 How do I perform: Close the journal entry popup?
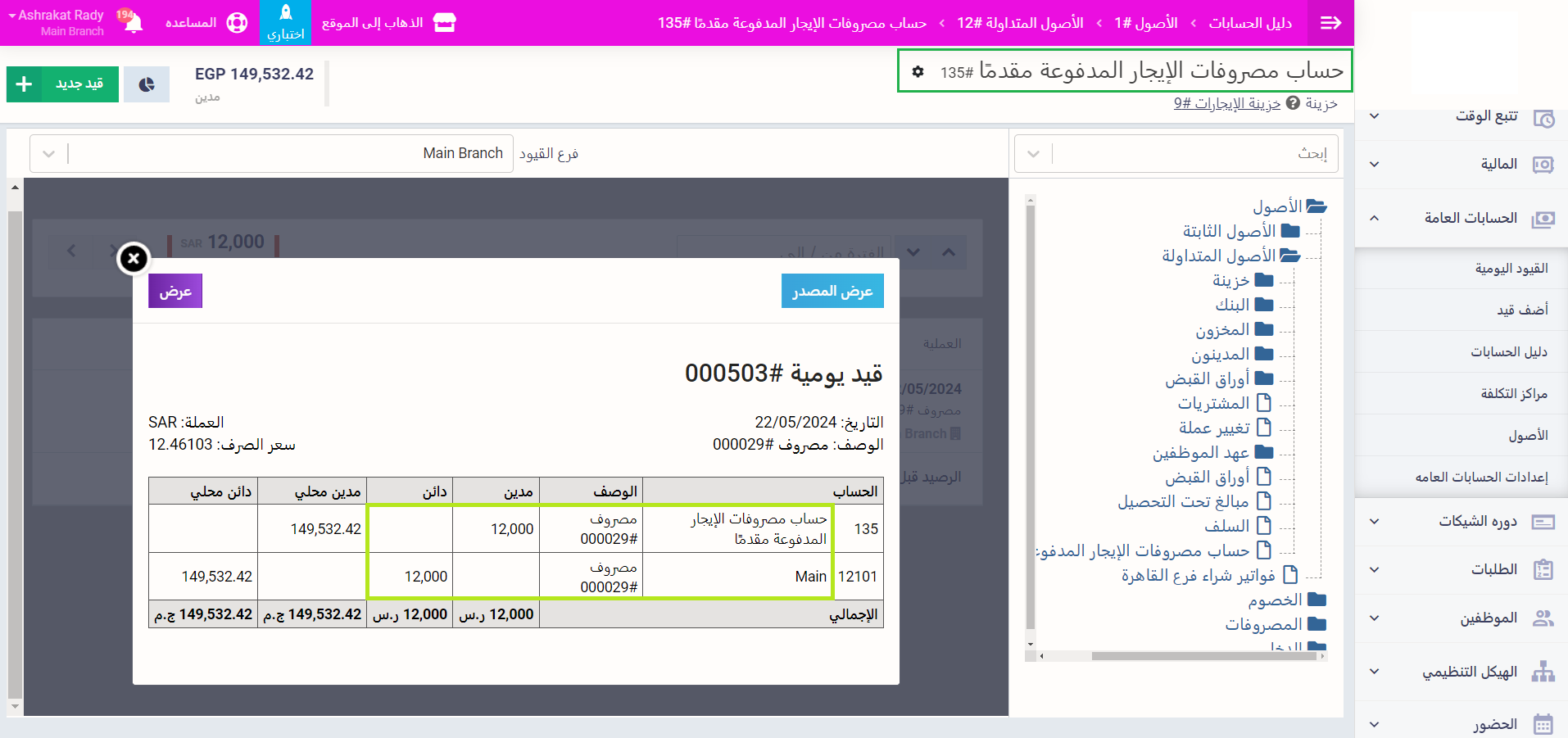click(134, 259)
